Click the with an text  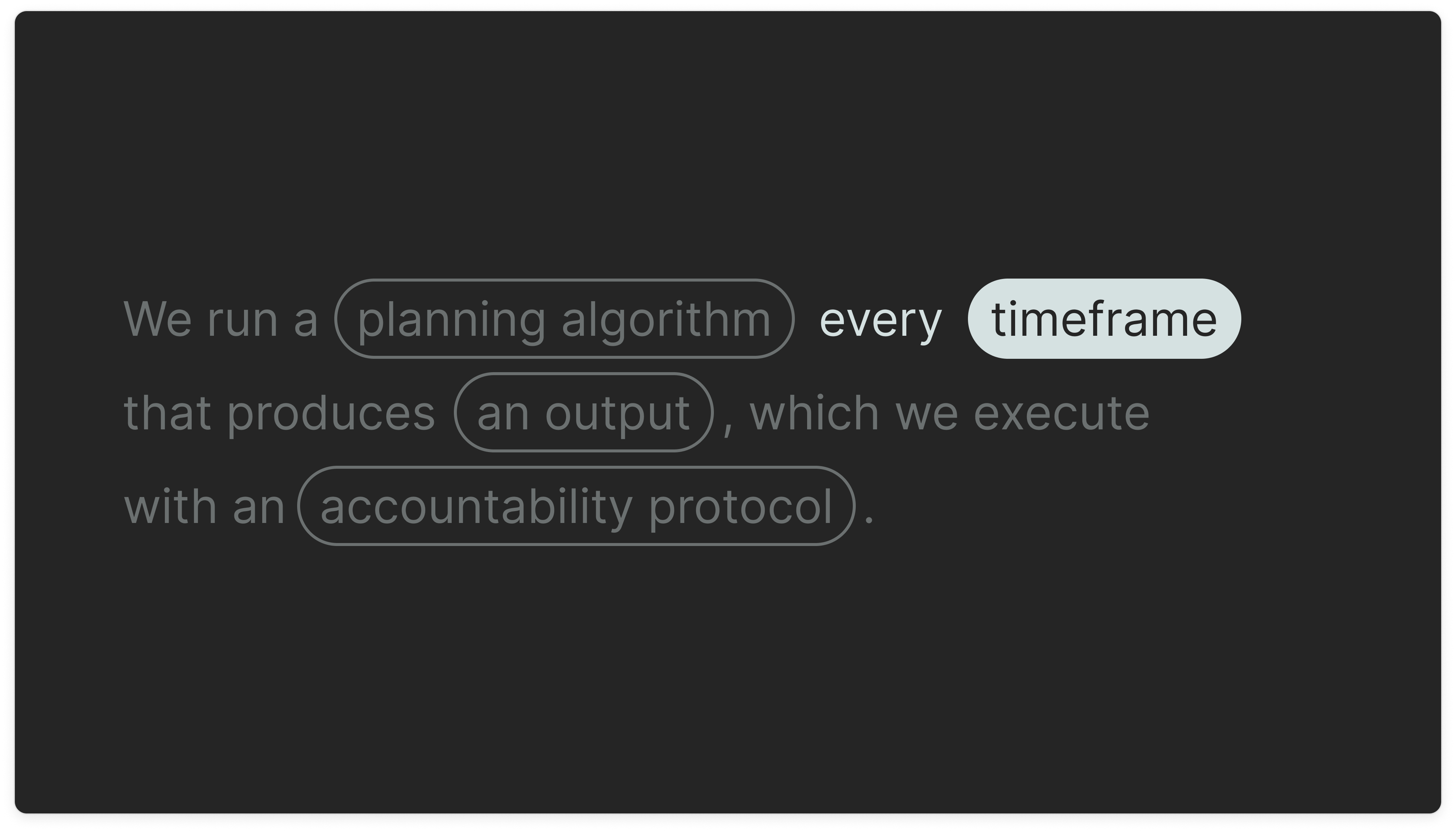(204, 506)
